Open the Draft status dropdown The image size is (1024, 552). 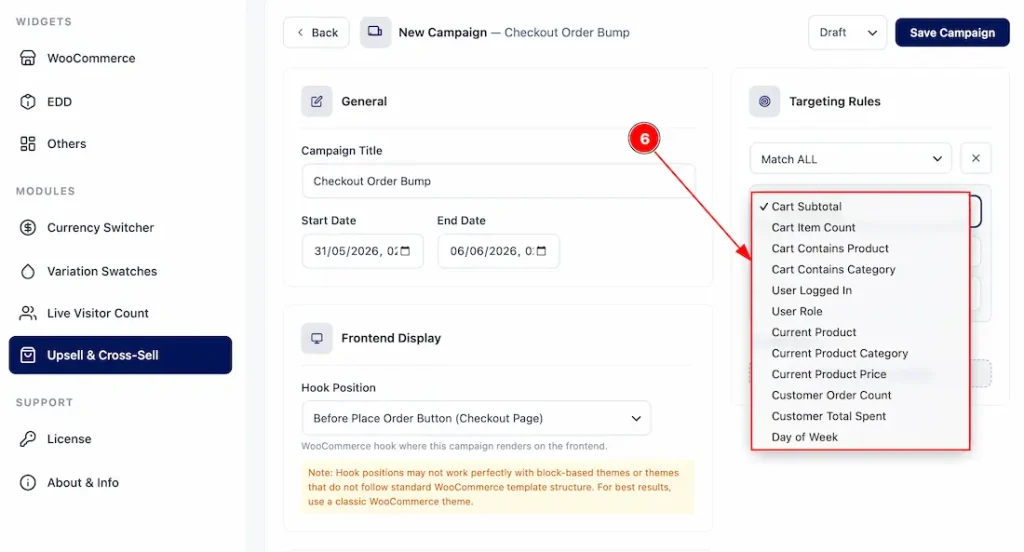click(847, 33)
